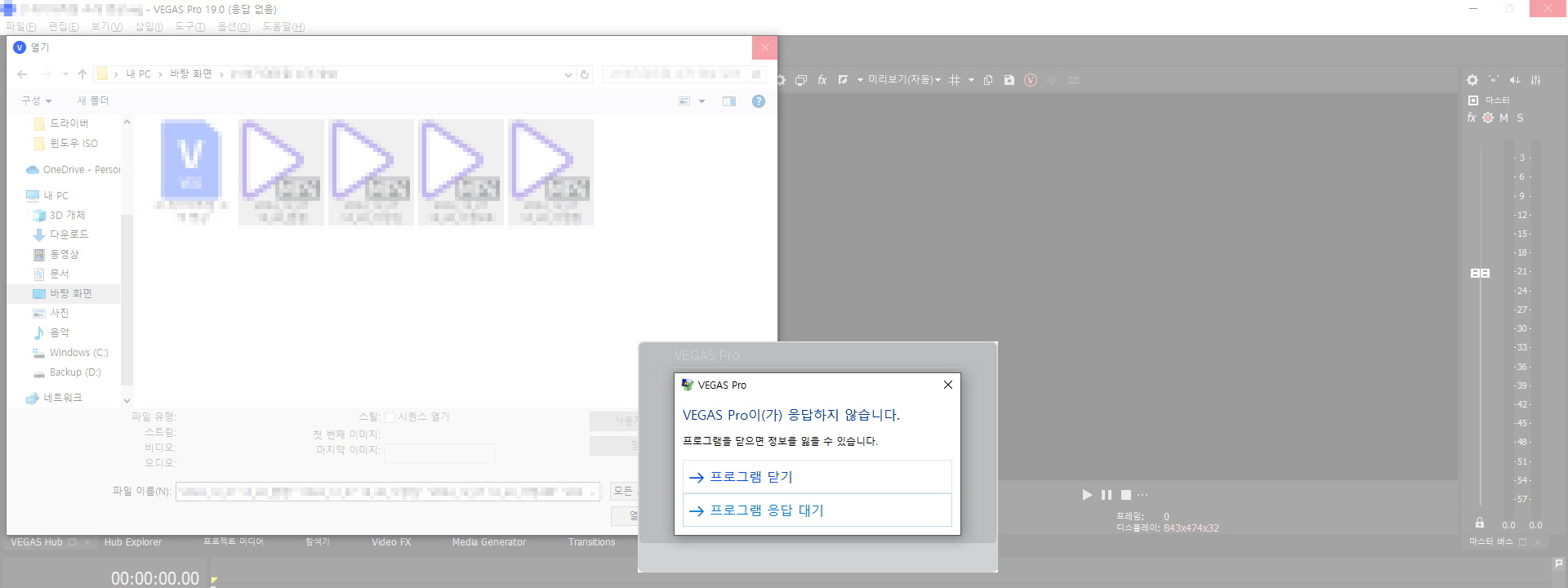The height and width of the screenshot is (588, 1568).
Task: Switch to the Video FX tab
Action: pyautogui.click(x=391, y=542)
